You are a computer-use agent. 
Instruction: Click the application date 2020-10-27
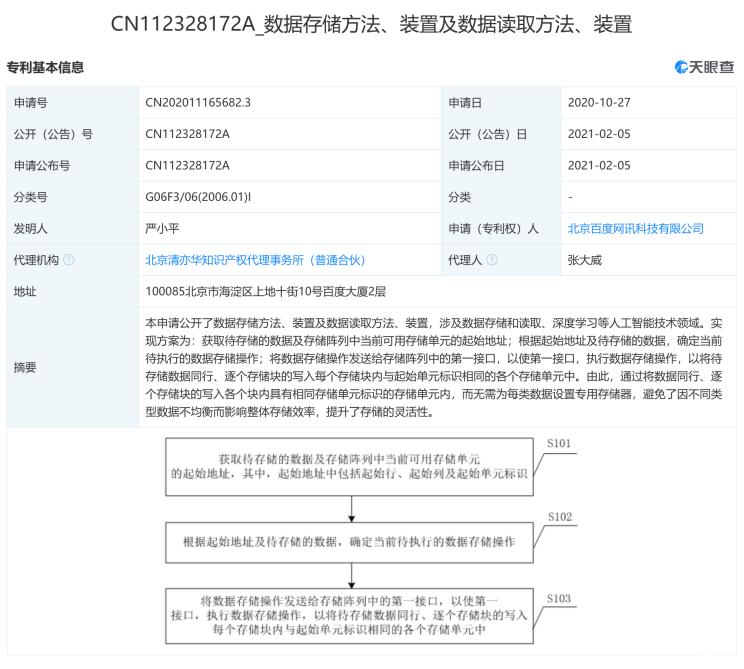click(x=601, y=103)
